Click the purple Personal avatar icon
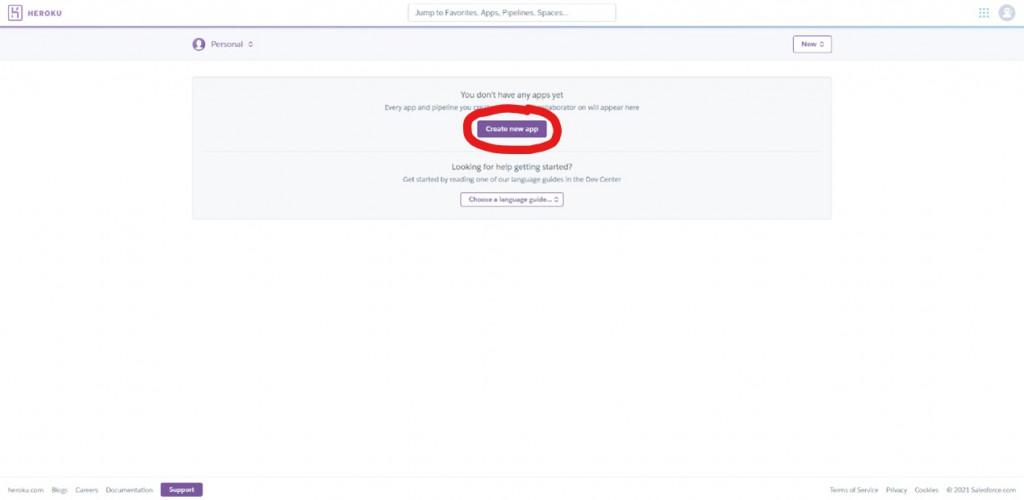This screenshot has width=1024, height=500. tap(199, 44)
